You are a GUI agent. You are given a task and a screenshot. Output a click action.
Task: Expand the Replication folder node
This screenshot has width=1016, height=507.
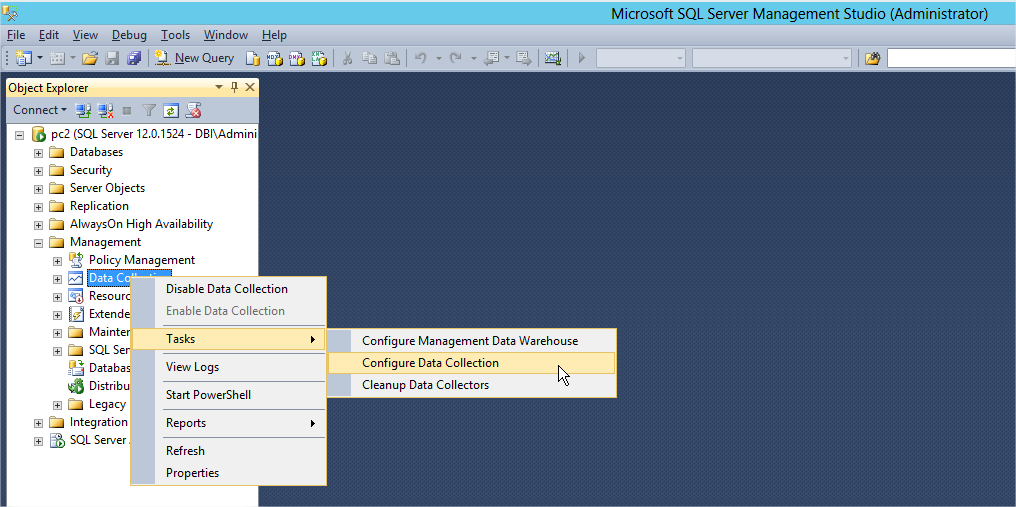(x=38, y=207)
